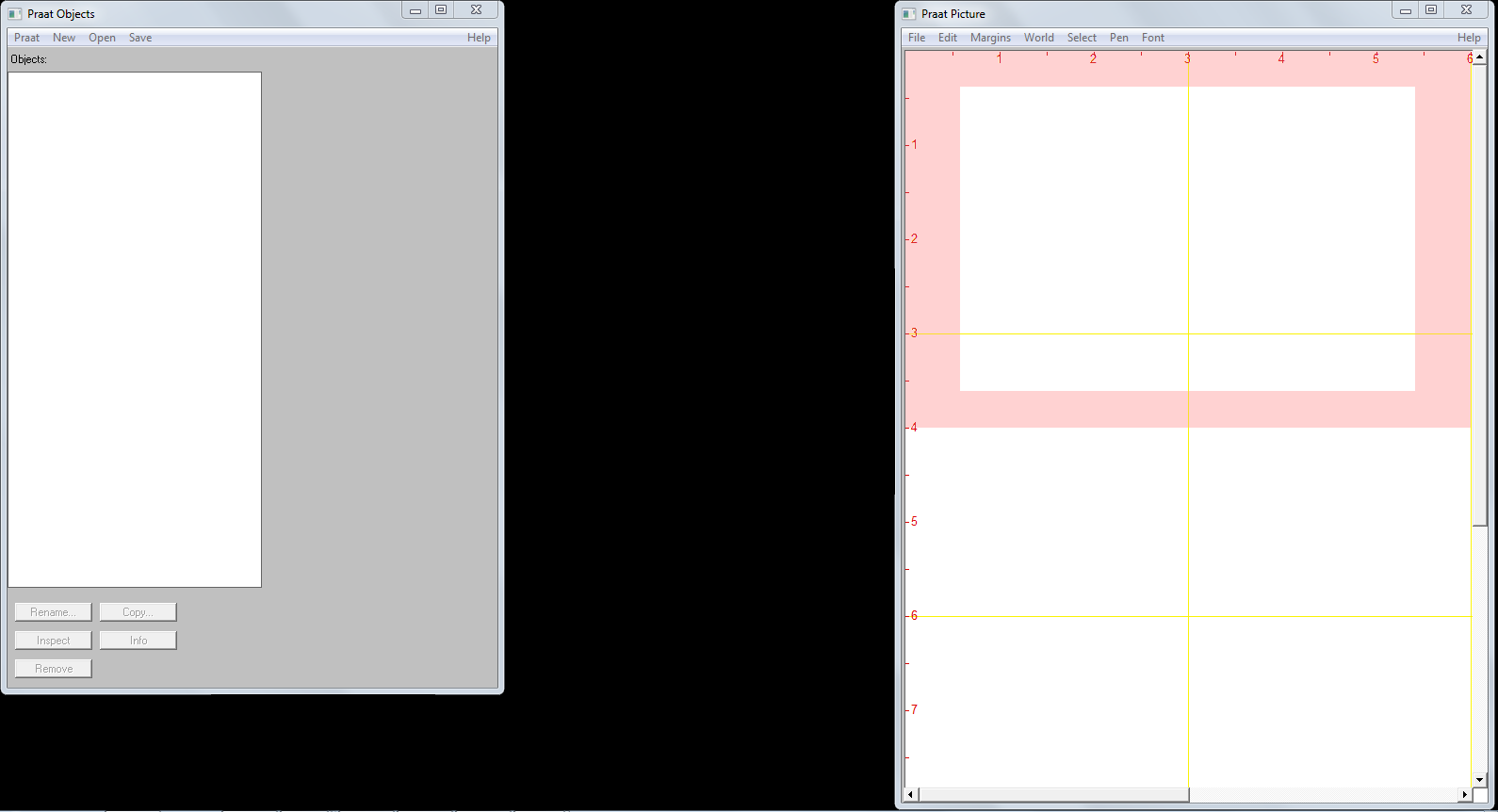
Task: Open Help menu in Praat Objects window
Action: tap(479, 38)
